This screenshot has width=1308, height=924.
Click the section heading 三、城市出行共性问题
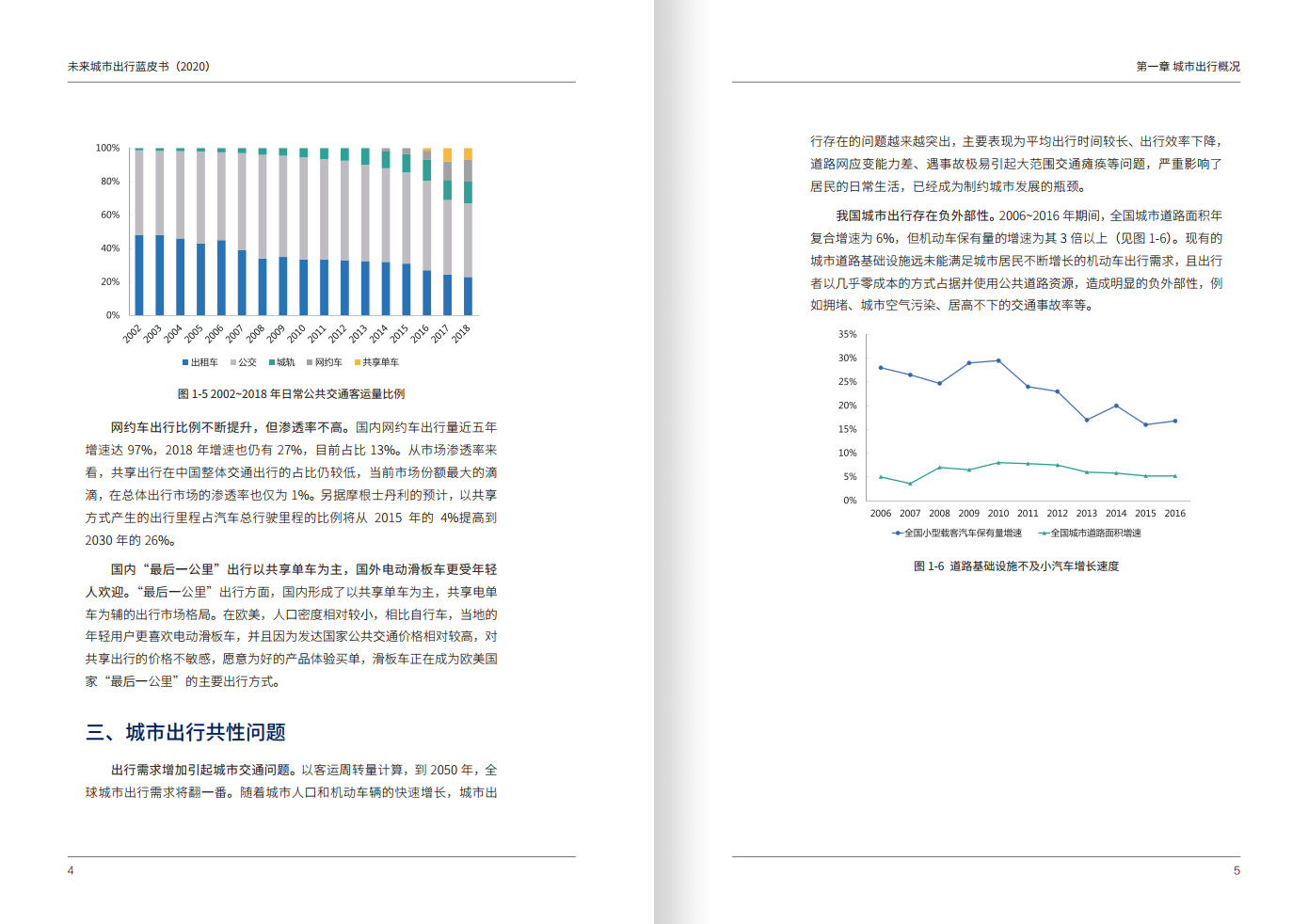(x=185, y=732)
